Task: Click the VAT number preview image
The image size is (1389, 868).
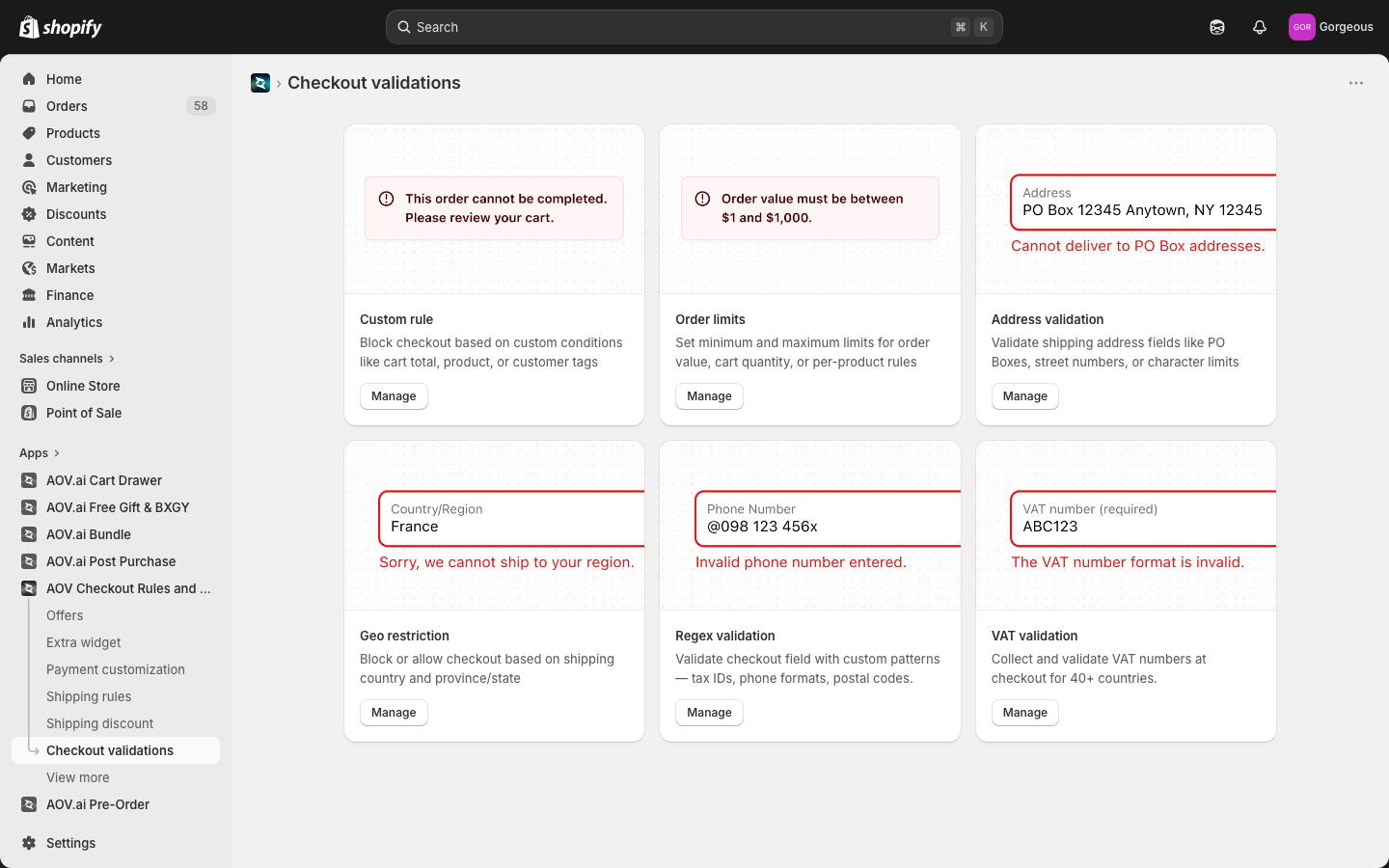Action: coord(1126,526)
